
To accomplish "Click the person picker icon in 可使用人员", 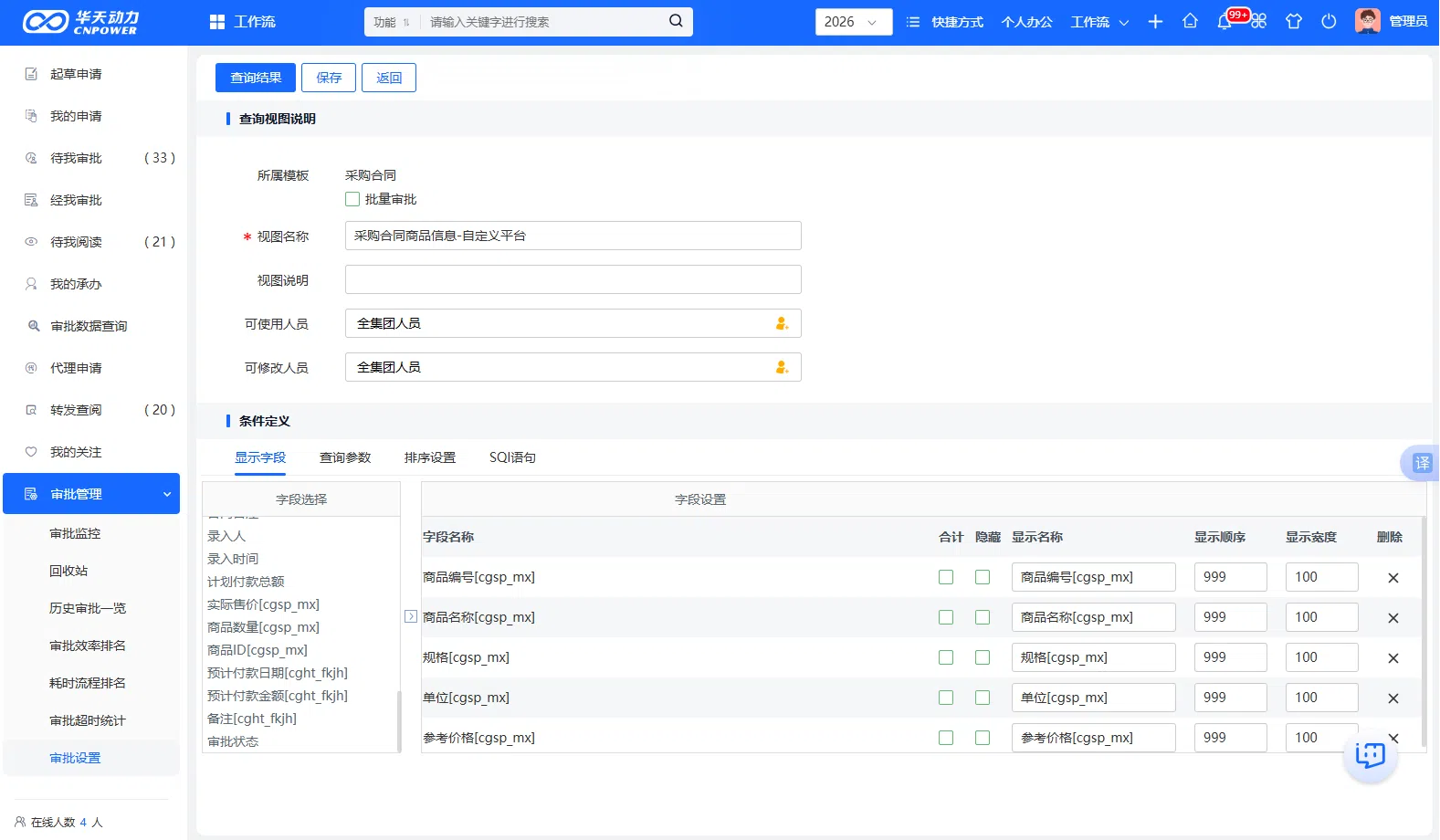I will [782, 323].
